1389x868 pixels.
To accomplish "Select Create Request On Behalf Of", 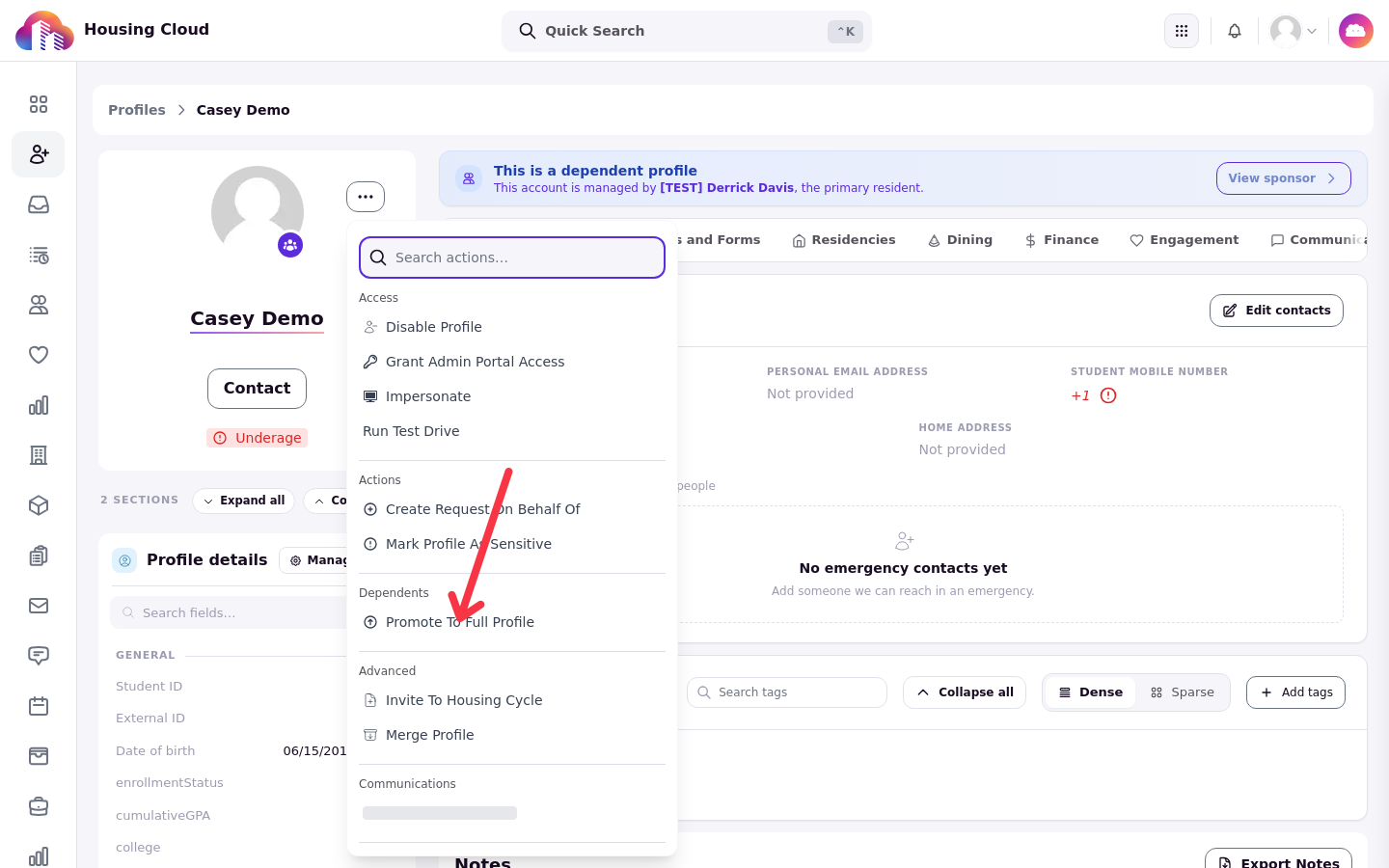I will (512, 509).
